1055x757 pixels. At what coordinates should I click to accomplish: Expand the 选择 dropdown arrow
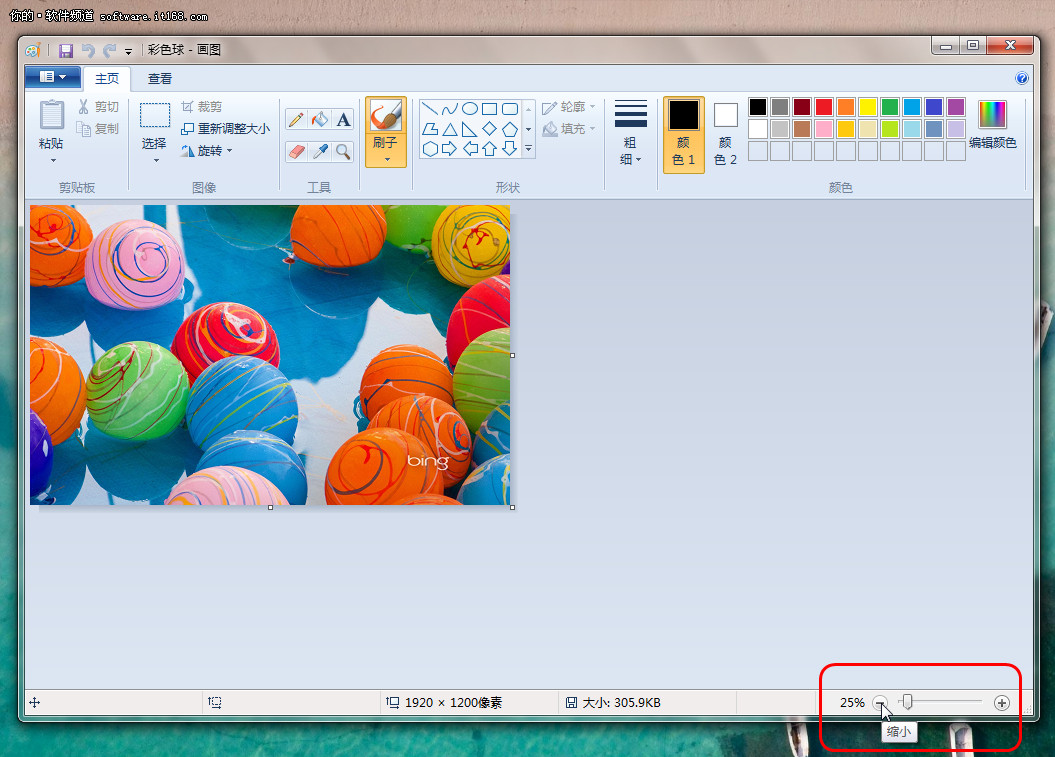pyautogui.click(x=156, y=161)
